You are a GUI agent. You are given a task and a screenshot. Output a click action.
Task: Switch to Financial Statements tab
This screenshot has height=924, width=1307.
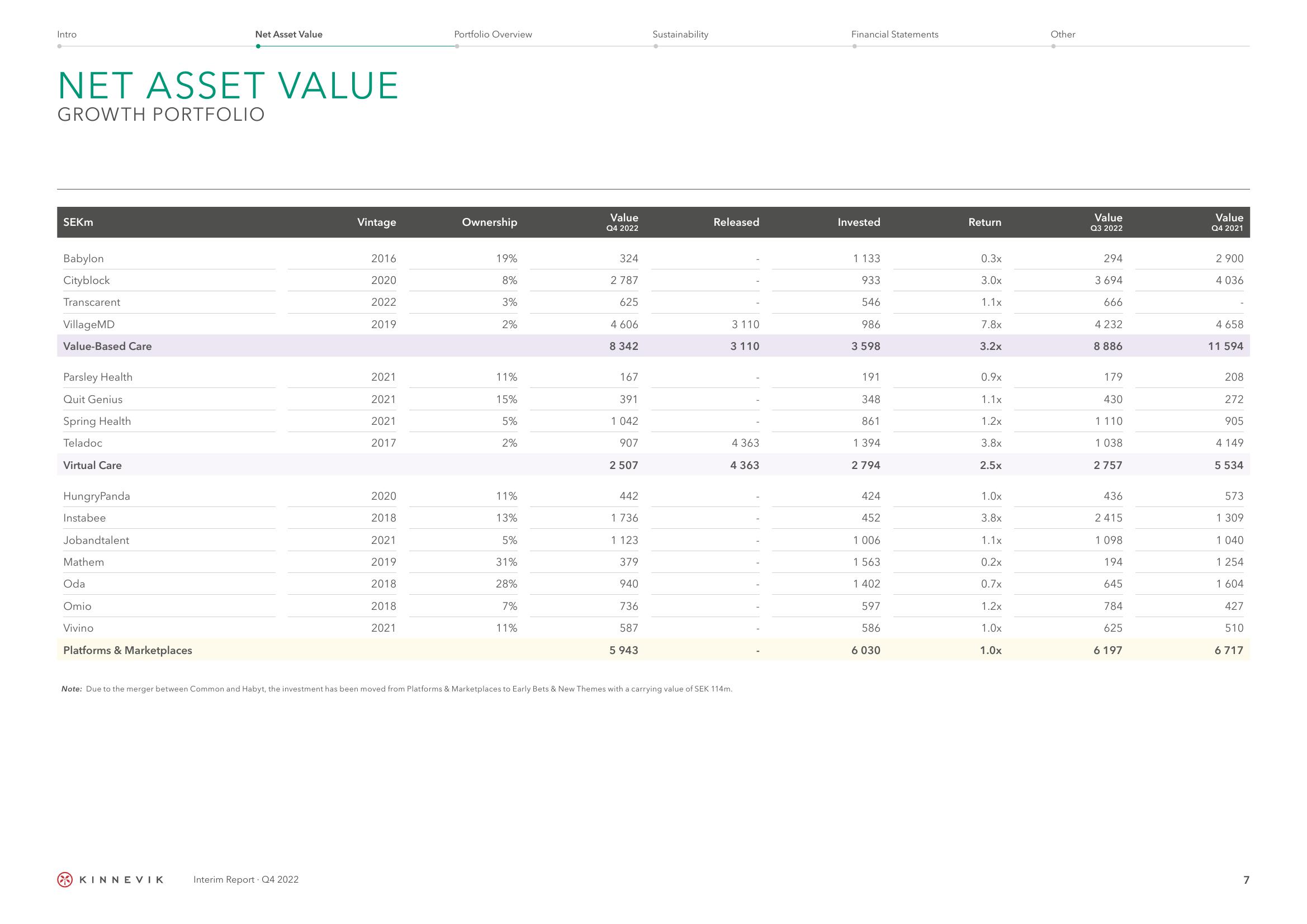895,34
